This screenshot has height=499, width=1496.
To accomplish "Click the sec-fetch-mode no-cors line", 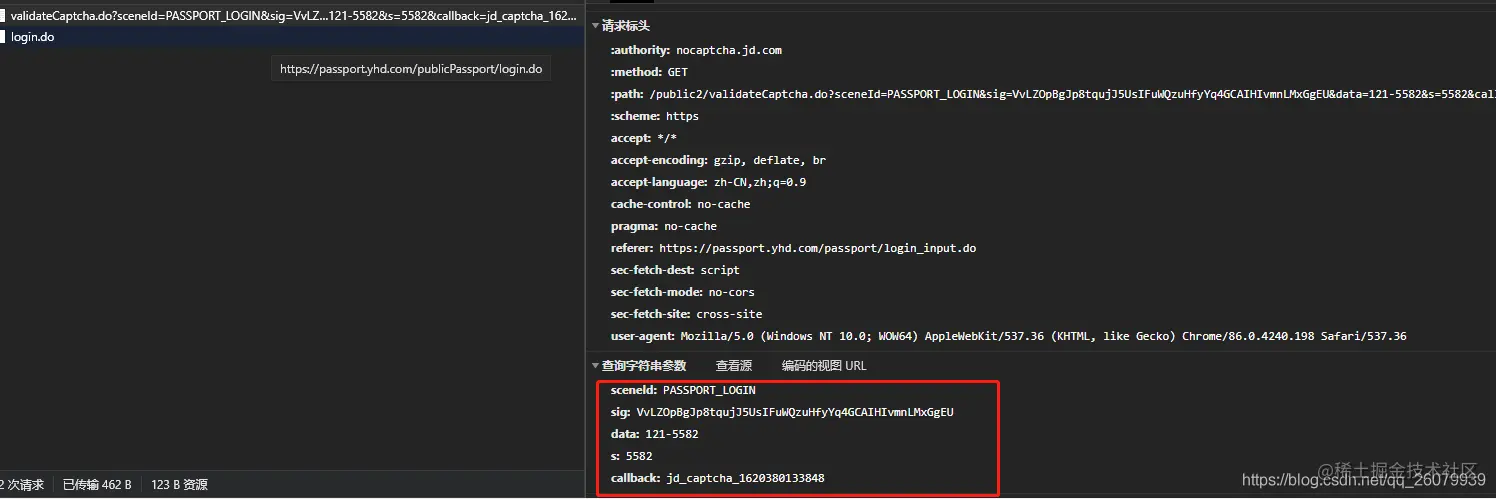I will point(683,292).
